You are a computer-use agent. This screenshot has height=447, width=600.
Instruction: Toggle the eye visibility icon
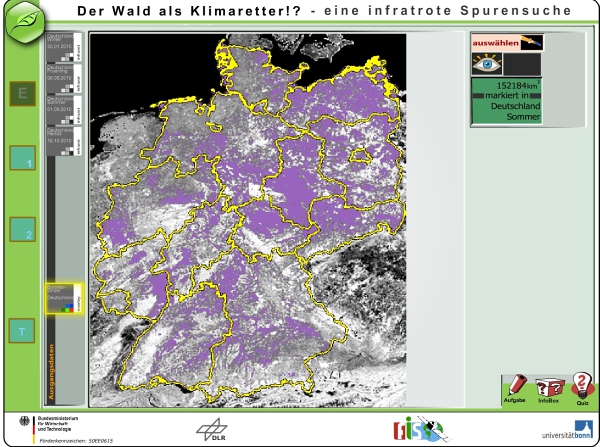[487, 64]
